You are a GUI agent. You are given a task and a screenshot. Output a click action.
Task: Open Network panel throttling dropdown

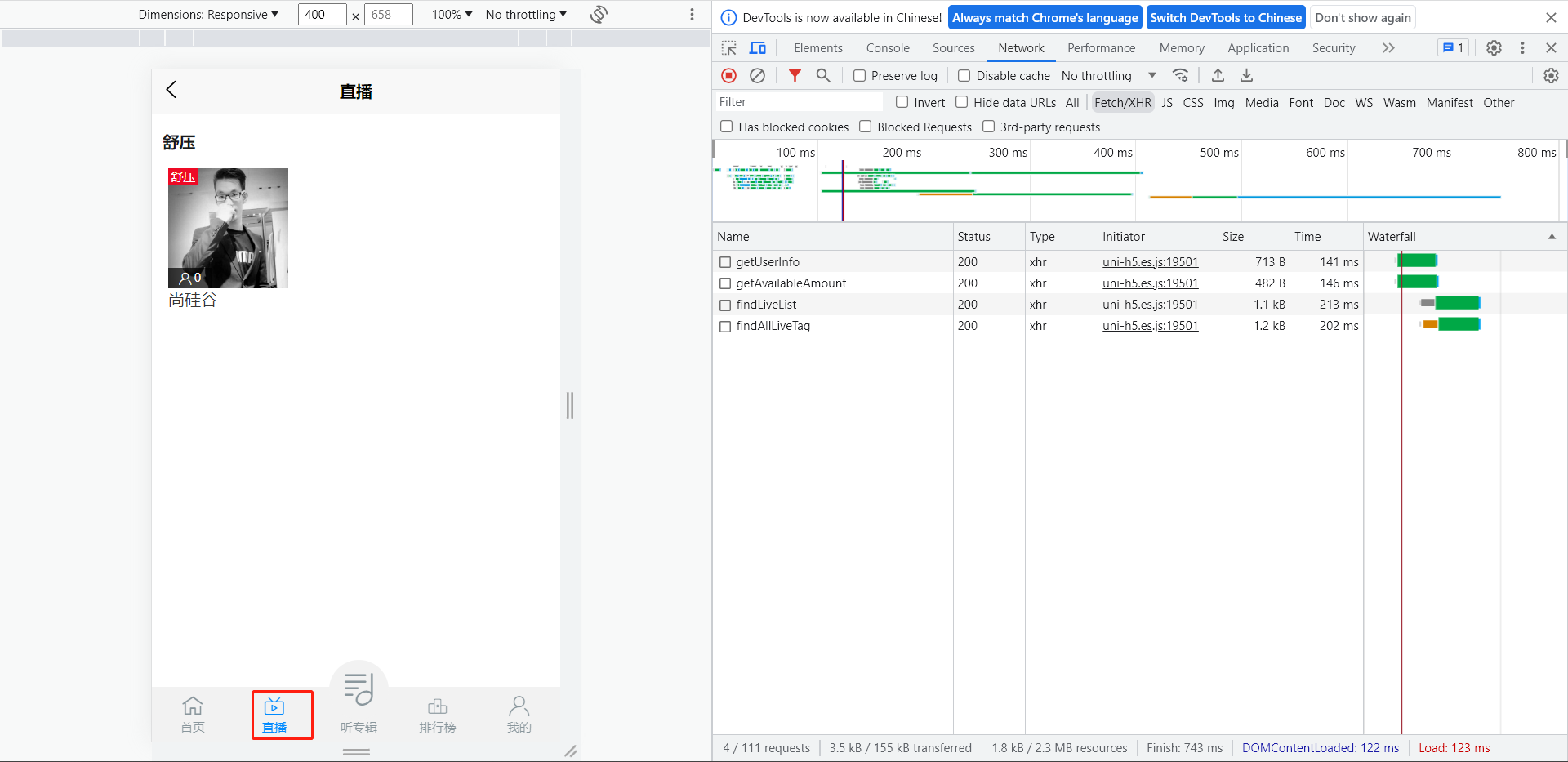(1108, 75)
